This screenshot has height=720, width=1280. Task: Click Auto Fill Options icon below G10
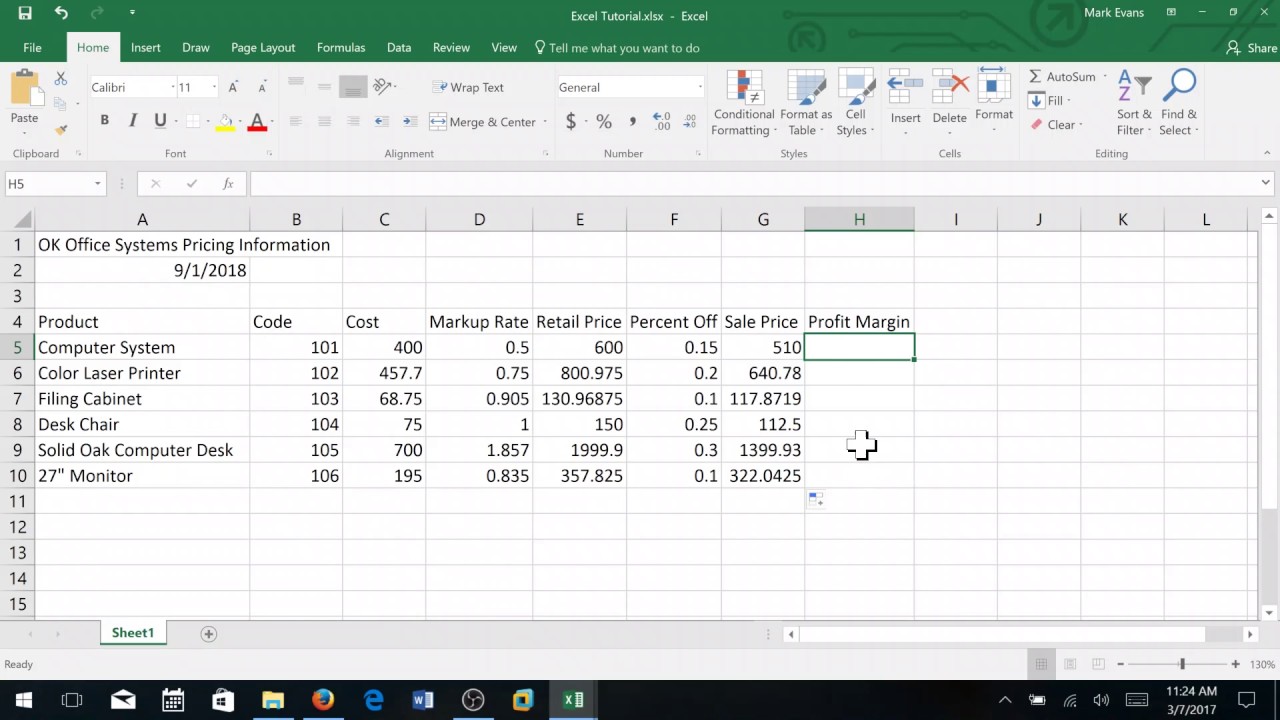(x=816, y=498)
